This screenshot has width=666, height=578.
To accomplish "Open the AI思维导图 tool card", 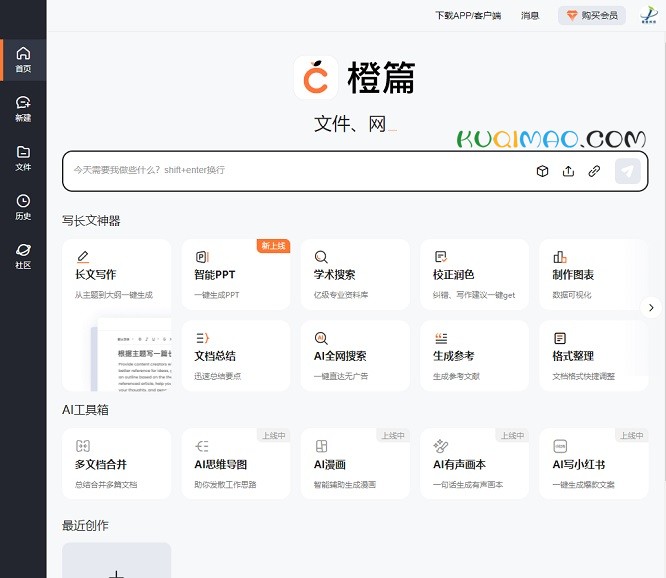I will pos(236,463).
